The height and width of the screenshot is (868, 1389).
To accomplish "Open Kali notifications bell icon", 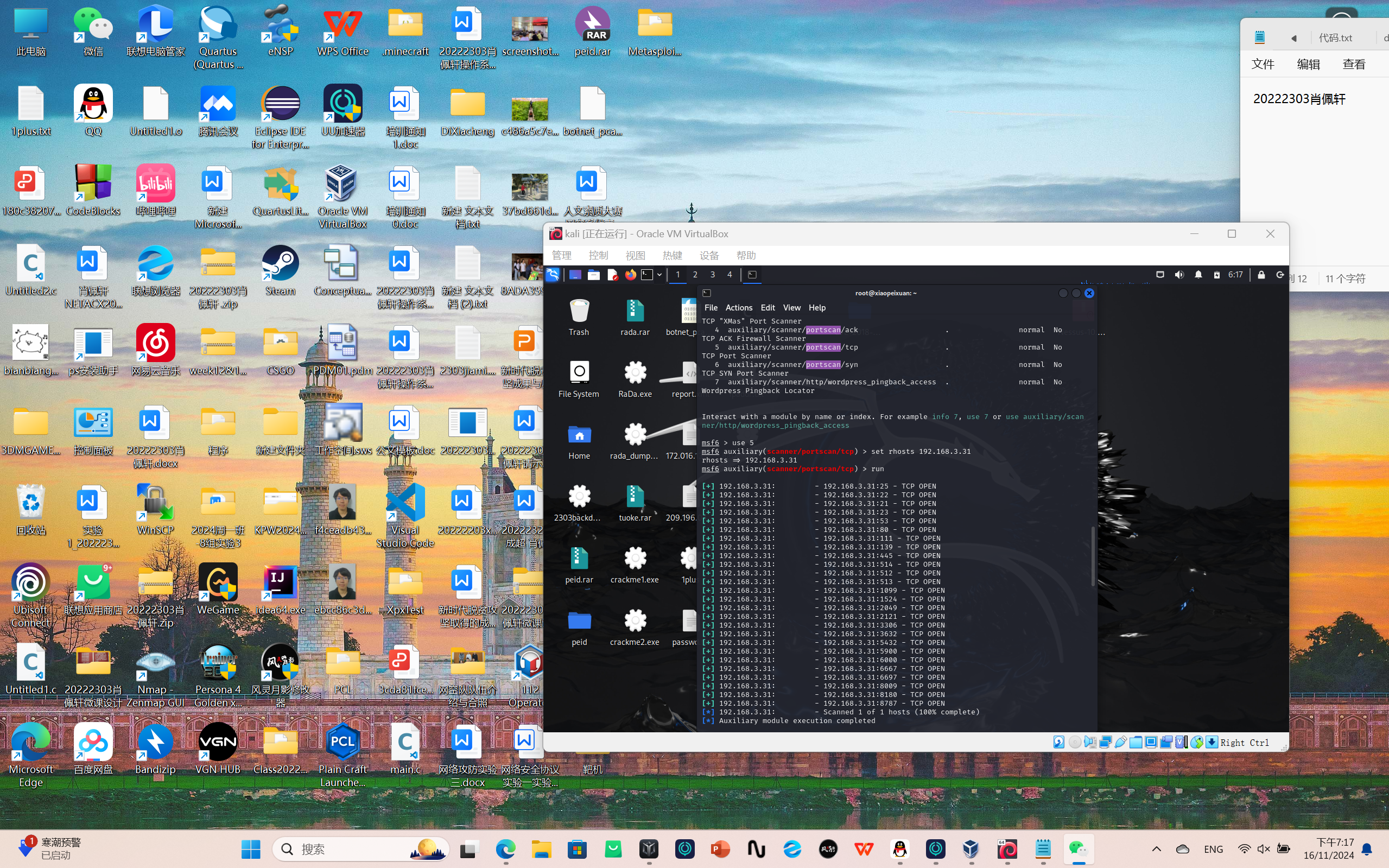I will click(x=1198, y=275).
